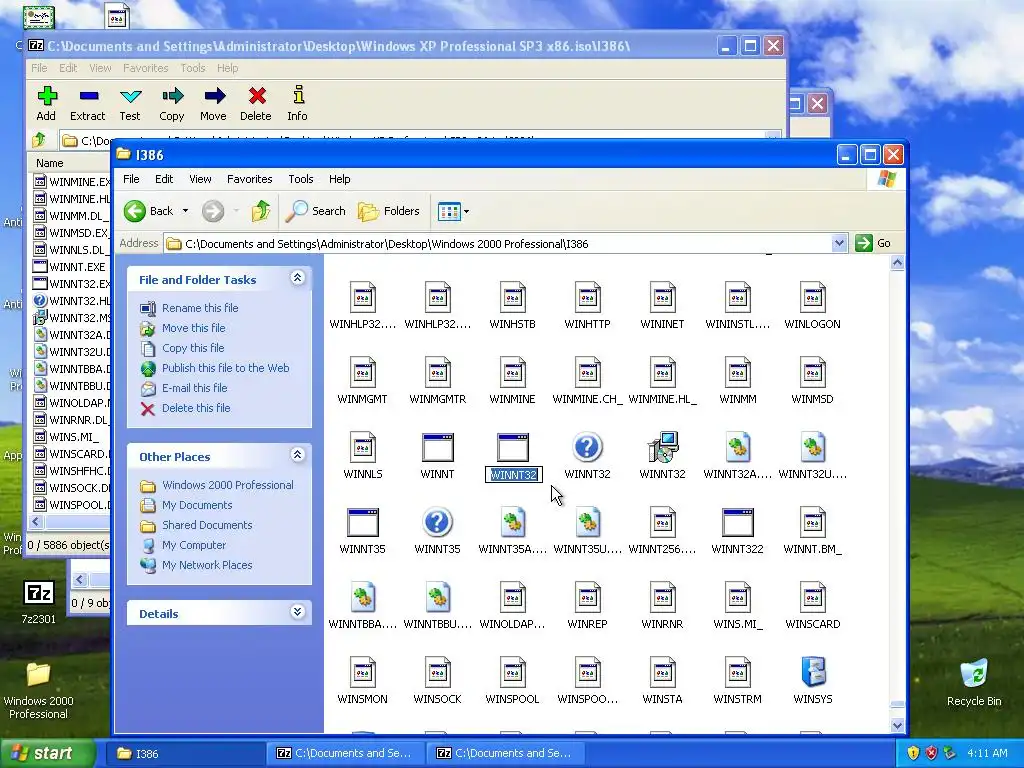Select the WINNT.BM_ file icon

812,522
